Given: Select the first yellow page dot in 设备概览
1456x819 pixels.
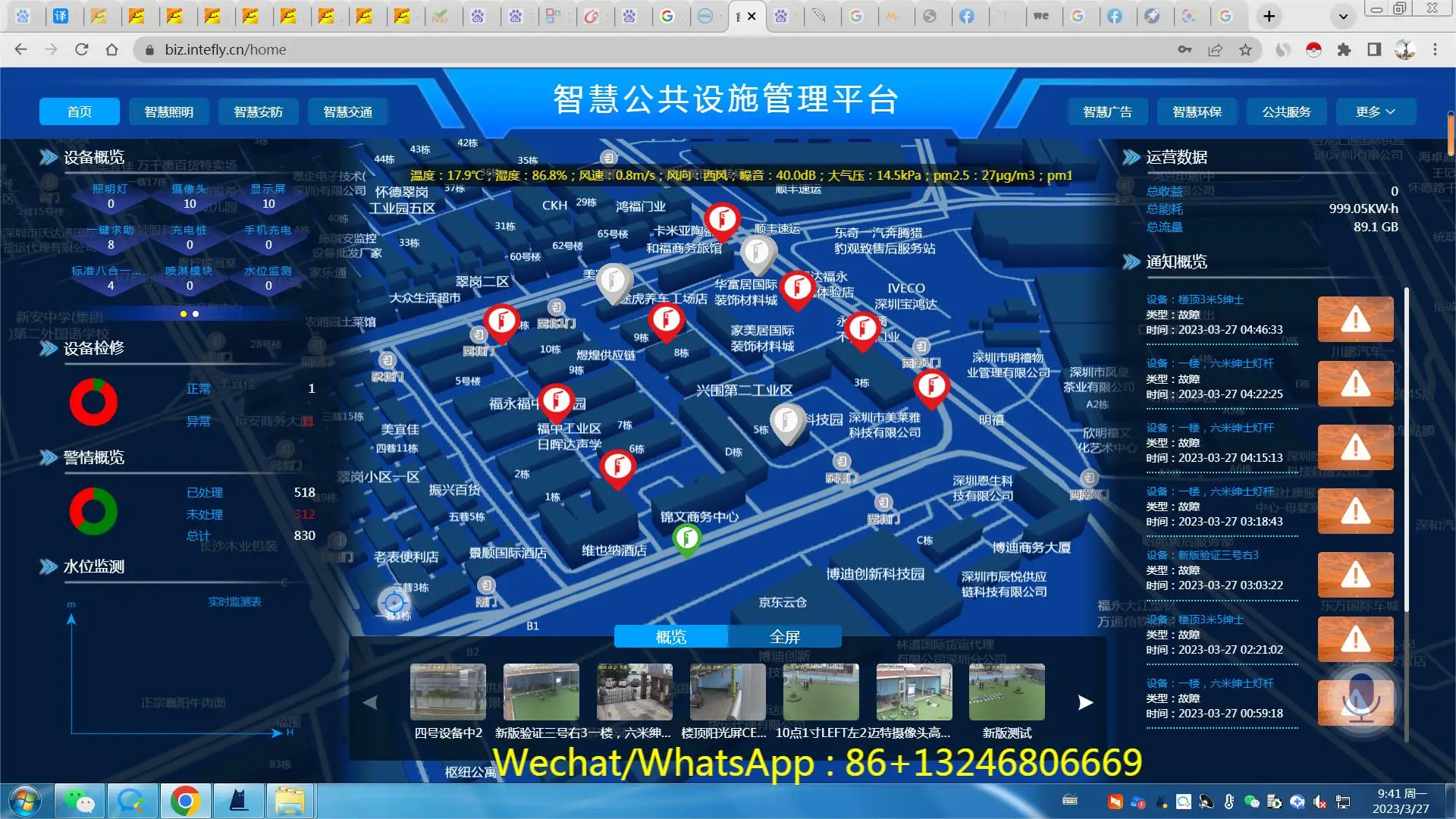Looking at the screenshot, I should 183,314.
